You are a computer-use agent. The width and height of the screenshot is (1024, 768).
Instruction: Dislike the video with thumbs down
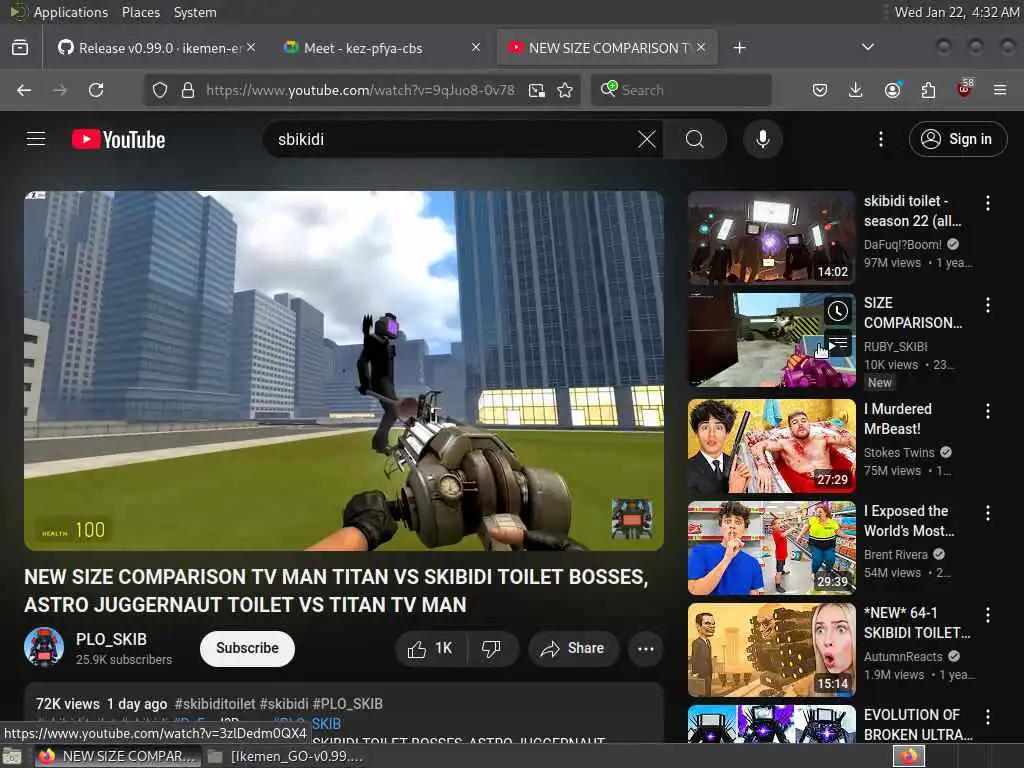click(x=492, y=648)
